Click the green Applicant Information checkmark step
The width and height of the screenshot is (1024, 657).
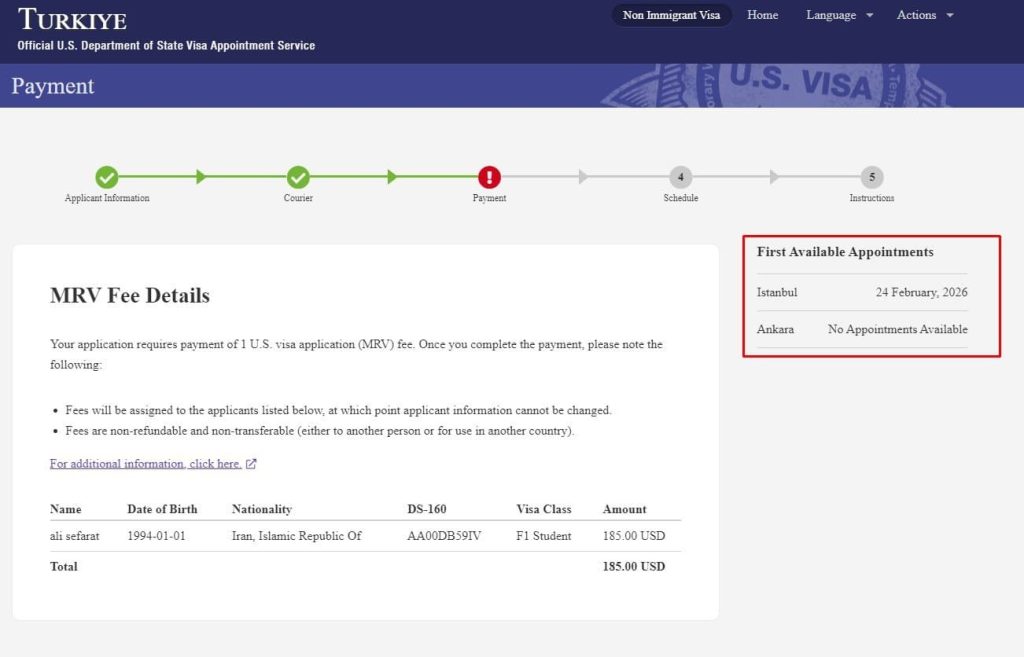pos(107,177)
